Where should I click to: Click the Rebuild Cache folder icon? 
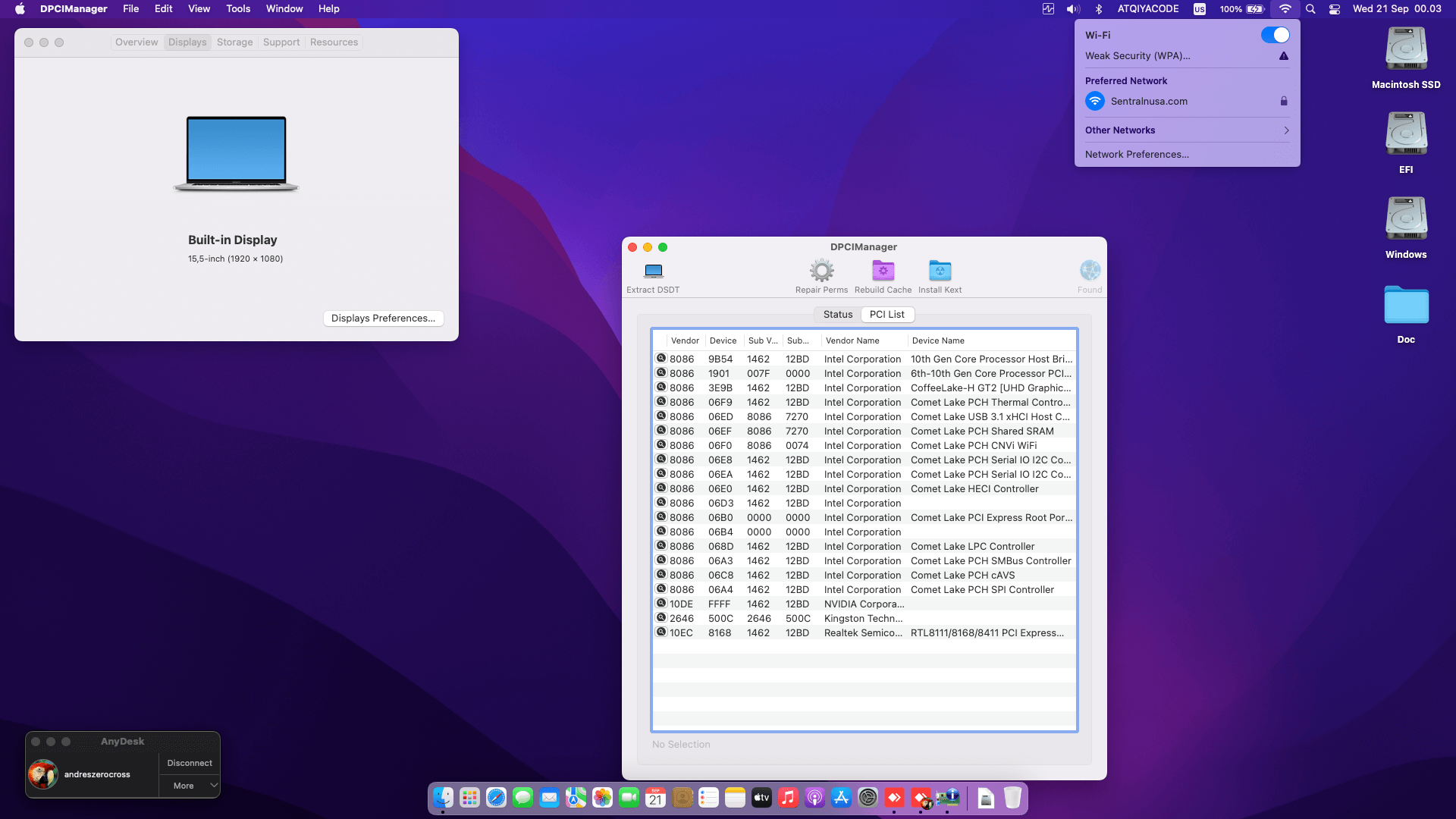(x=883, y=271)
